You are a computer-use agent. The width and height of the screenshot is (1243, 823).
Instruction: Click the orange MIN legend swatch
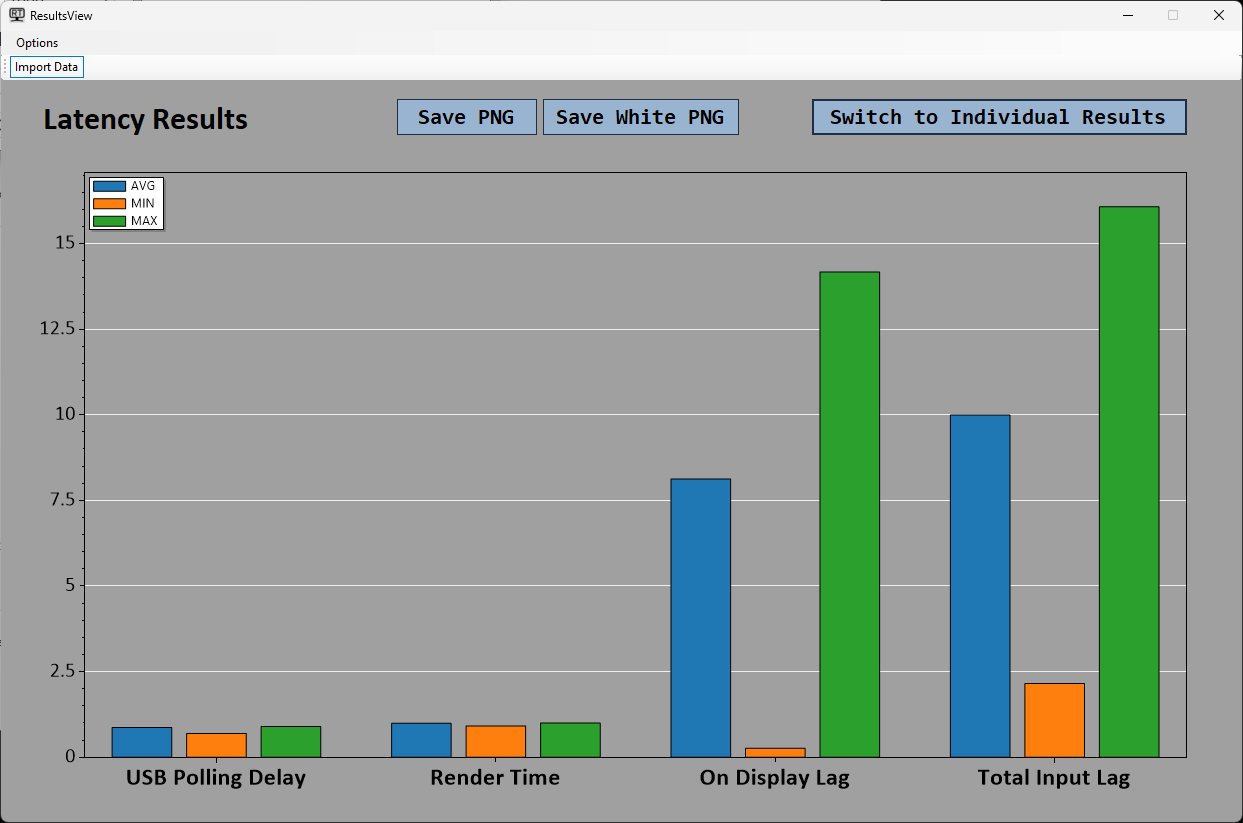(x=109, y=203)
